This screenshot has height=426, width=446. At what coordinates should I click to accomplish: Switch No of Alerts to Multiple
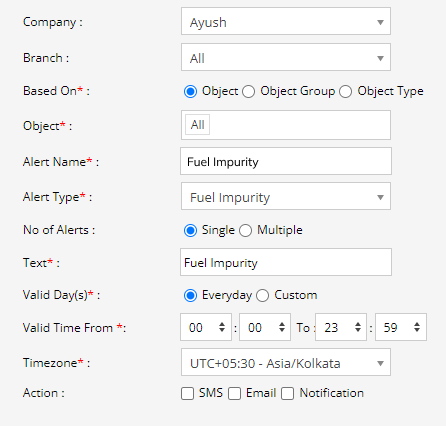tap(245, 230)
